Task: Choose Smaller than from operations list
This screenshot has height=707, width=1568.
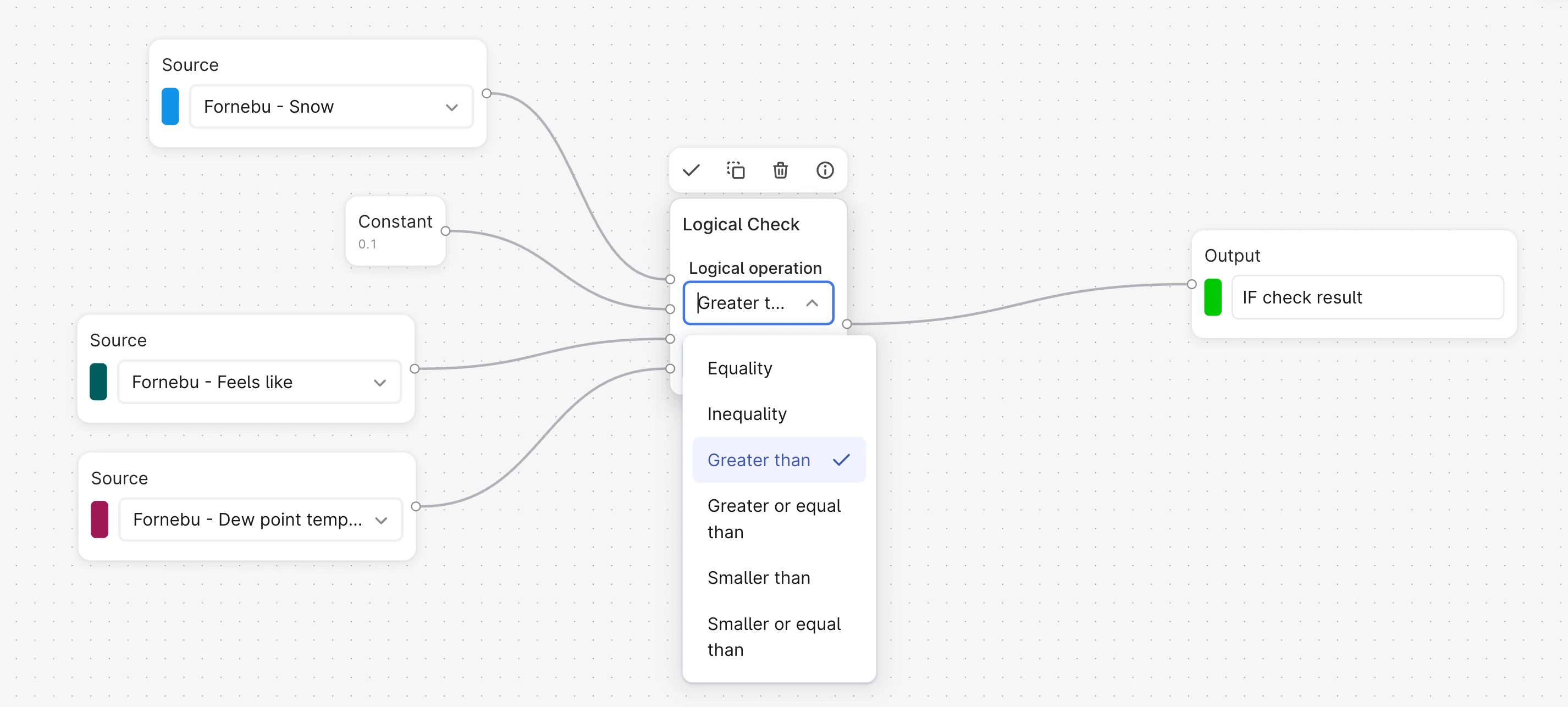Action: click(759, 577)
